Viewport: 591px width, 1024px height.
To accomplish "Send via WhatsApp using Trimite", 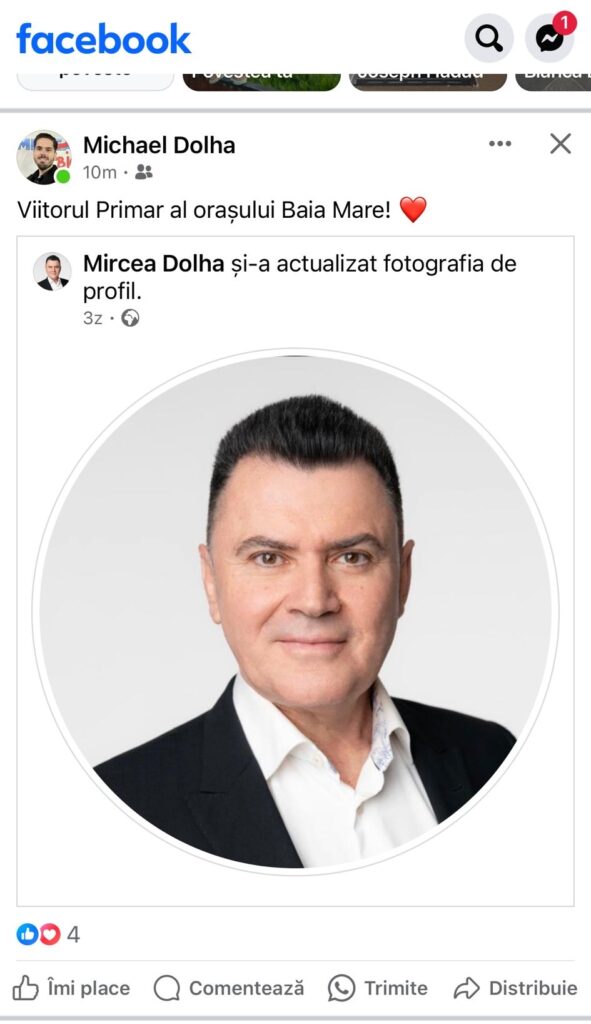I will coord(378,988).
